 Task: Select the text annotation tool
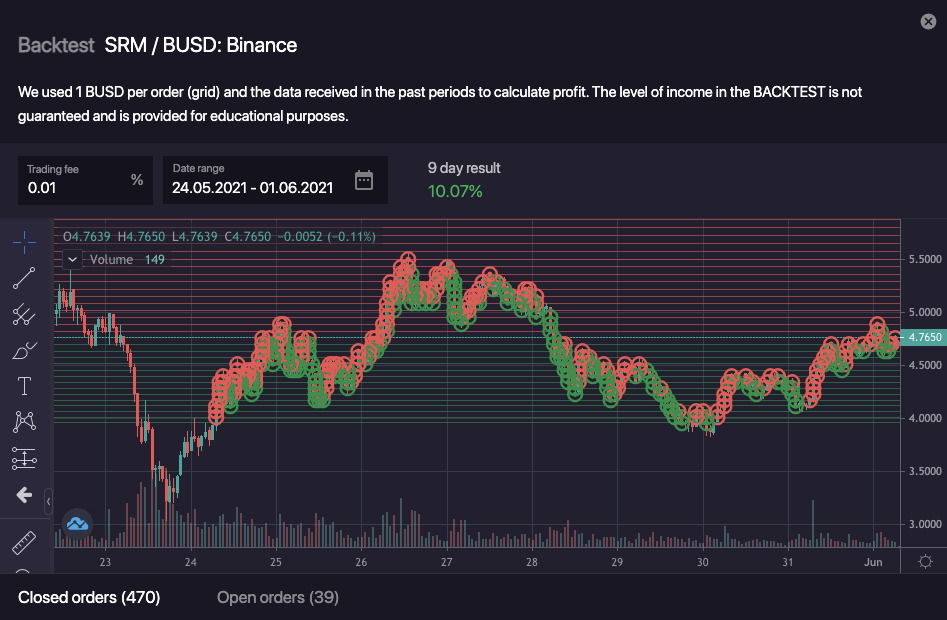click(x=25, y=386)
